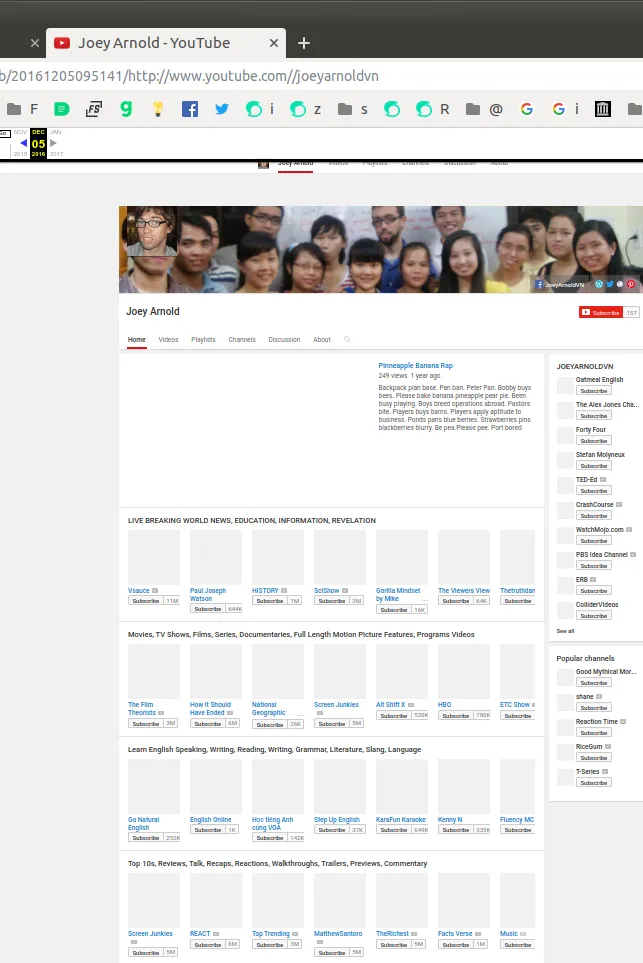643x963 pixels.
Task: Open Pinneapple Banana Rap video link
Action: pos(415,365)
